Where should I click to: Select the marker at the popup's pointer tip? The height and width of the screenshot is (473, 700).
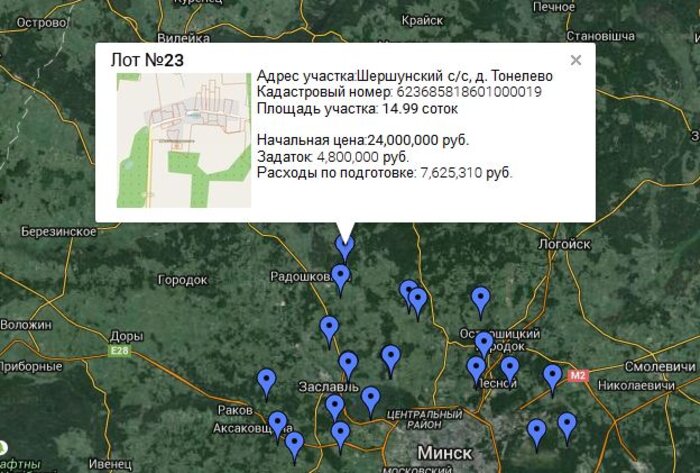pyautogui.click(x=345, y=245)
